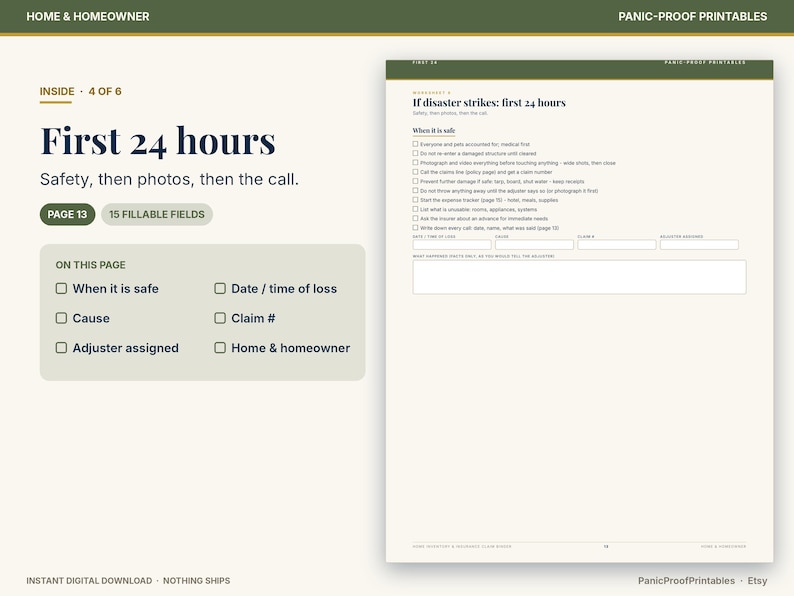Viewport: 794px width, 596px height.
Task: Tick the "When it is safe" checkbox
Action: (61, 289)
